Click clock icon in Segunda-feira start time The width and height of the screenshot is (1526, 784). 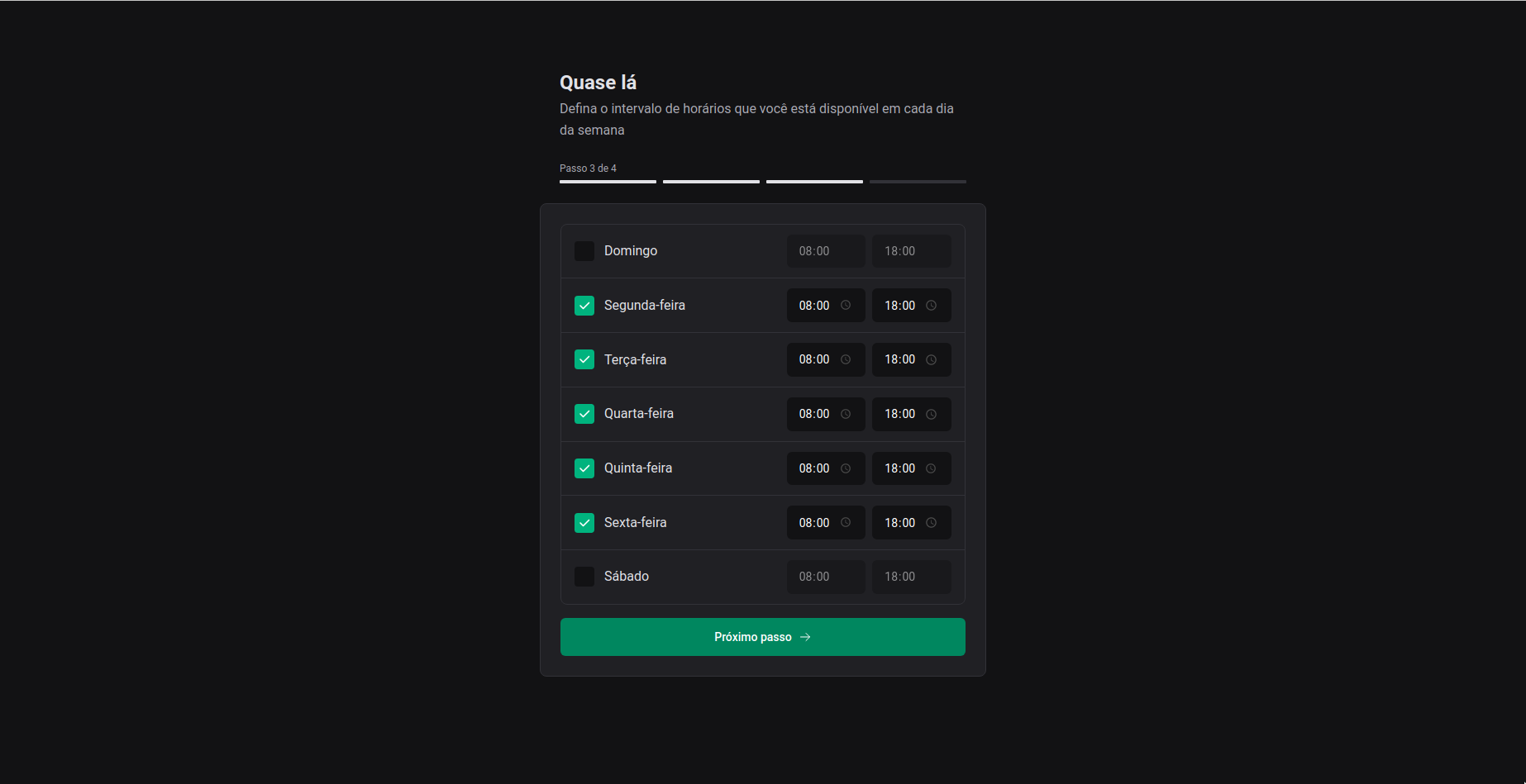click(x=846, y=306)
